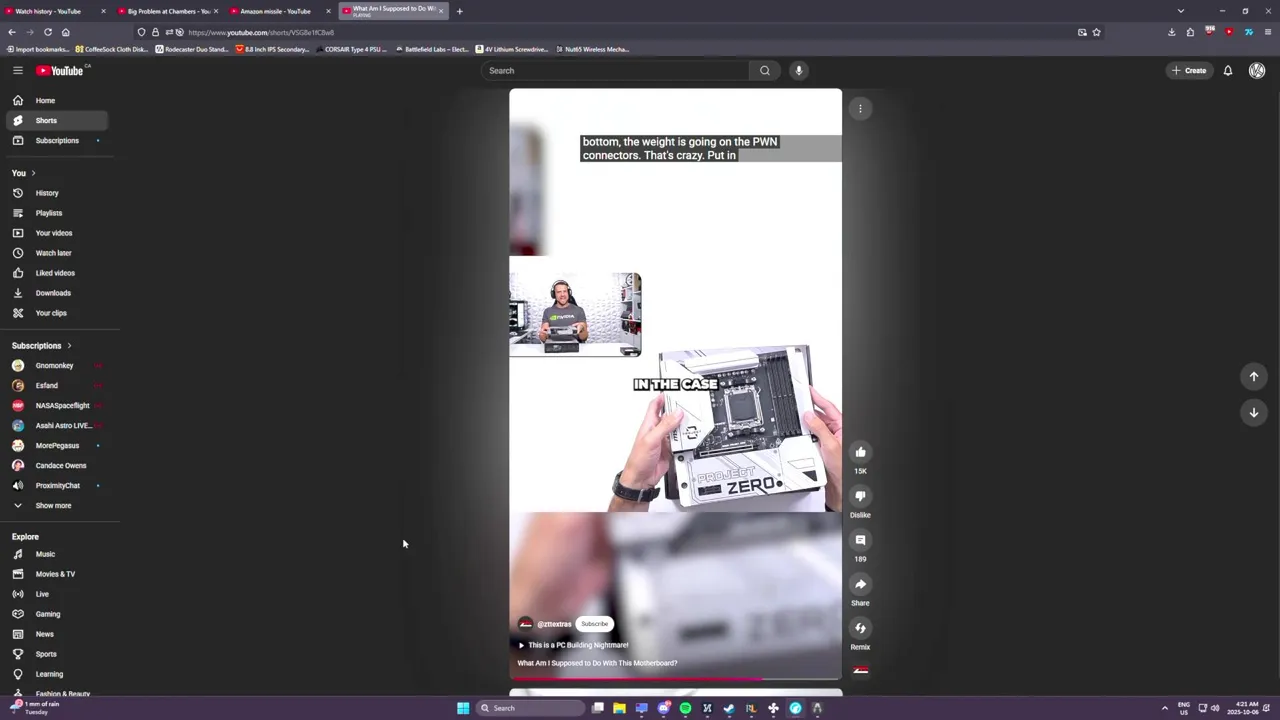Start voice search with the microphone
The image size is (1280, 720).
tap(799, 70)
